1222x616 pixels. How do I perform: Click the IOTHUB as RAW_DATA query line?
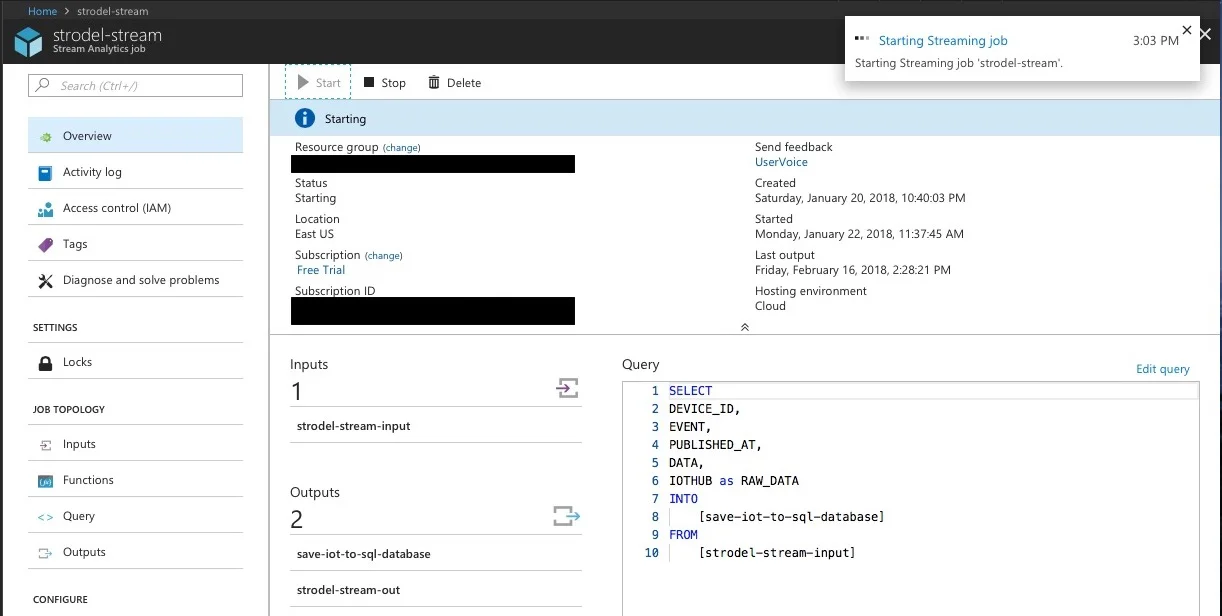click(733, 481)
